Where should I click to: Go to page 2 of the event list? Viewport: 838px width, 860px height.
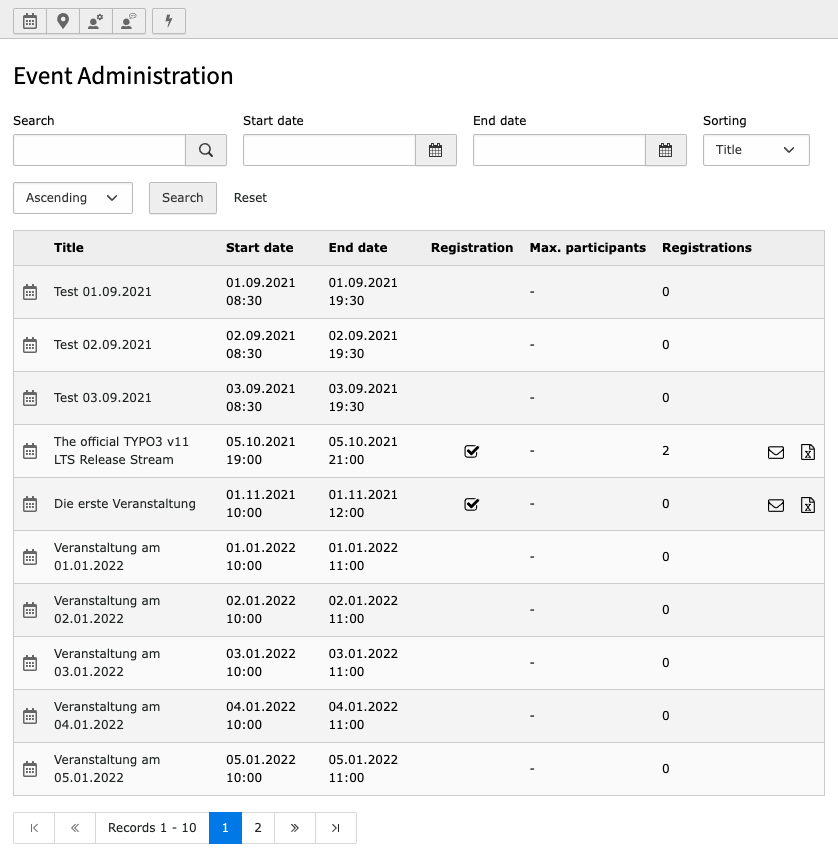(x=257, y=827)
